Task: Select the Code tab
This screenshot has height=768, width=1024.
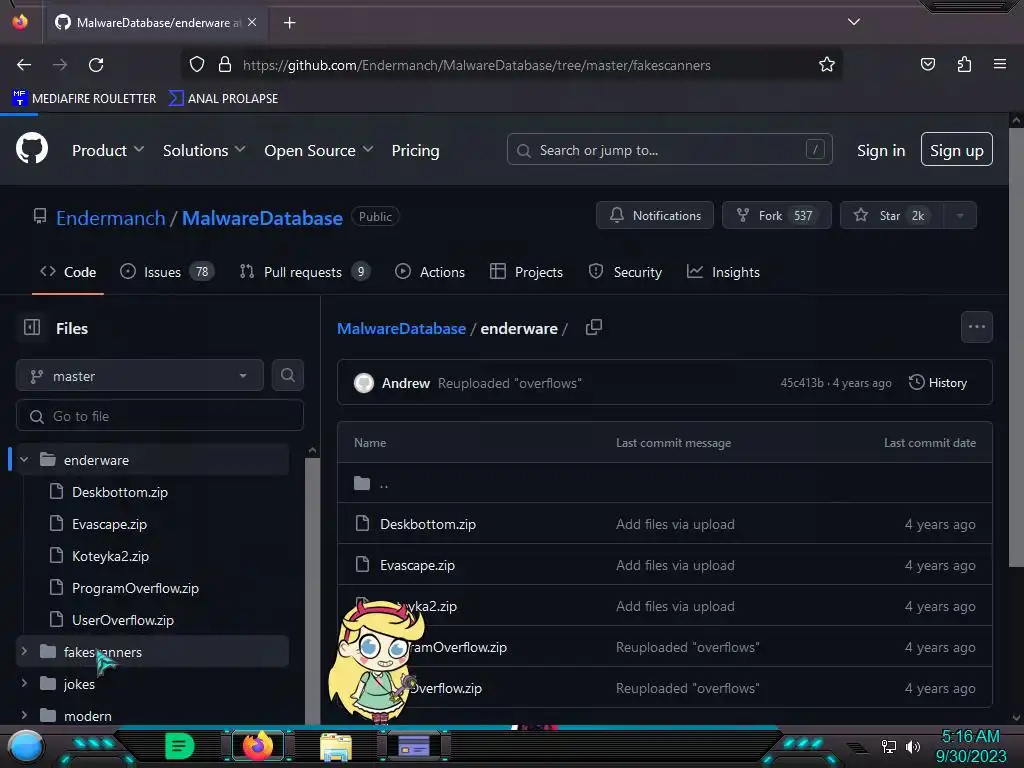Action: [x=68, y=272]
